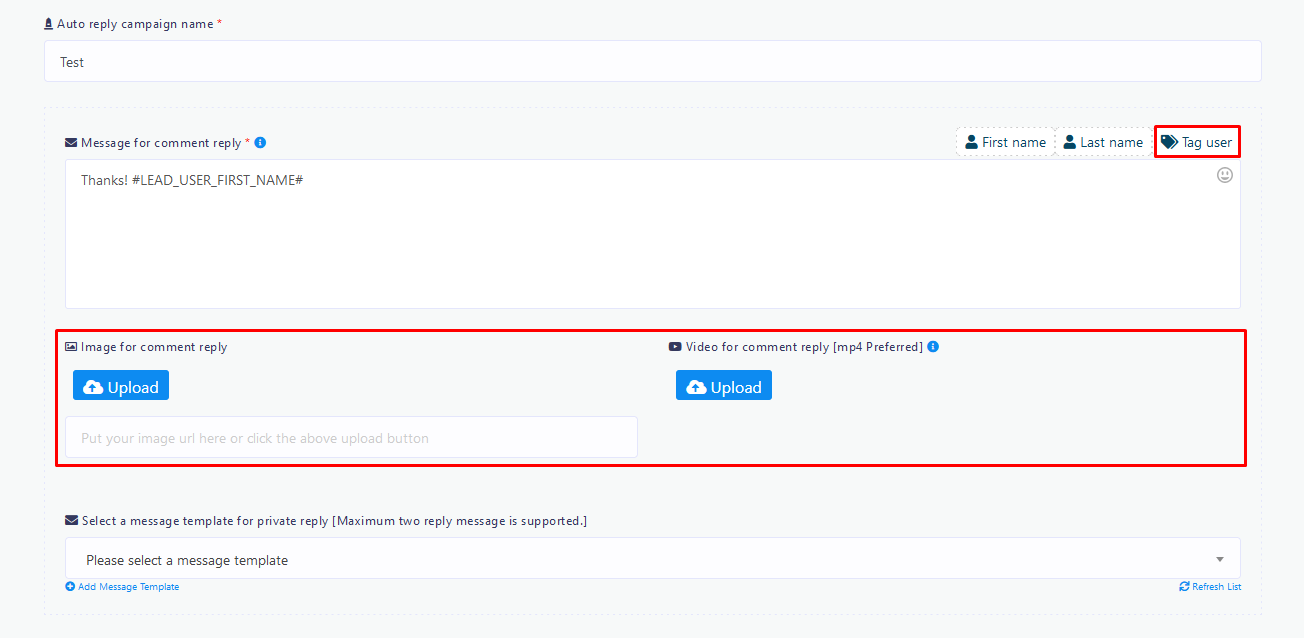Screen dimensions: 1304x638
Task: Click the tag icon on Tag user
Action: click(x=1169, y=142)
